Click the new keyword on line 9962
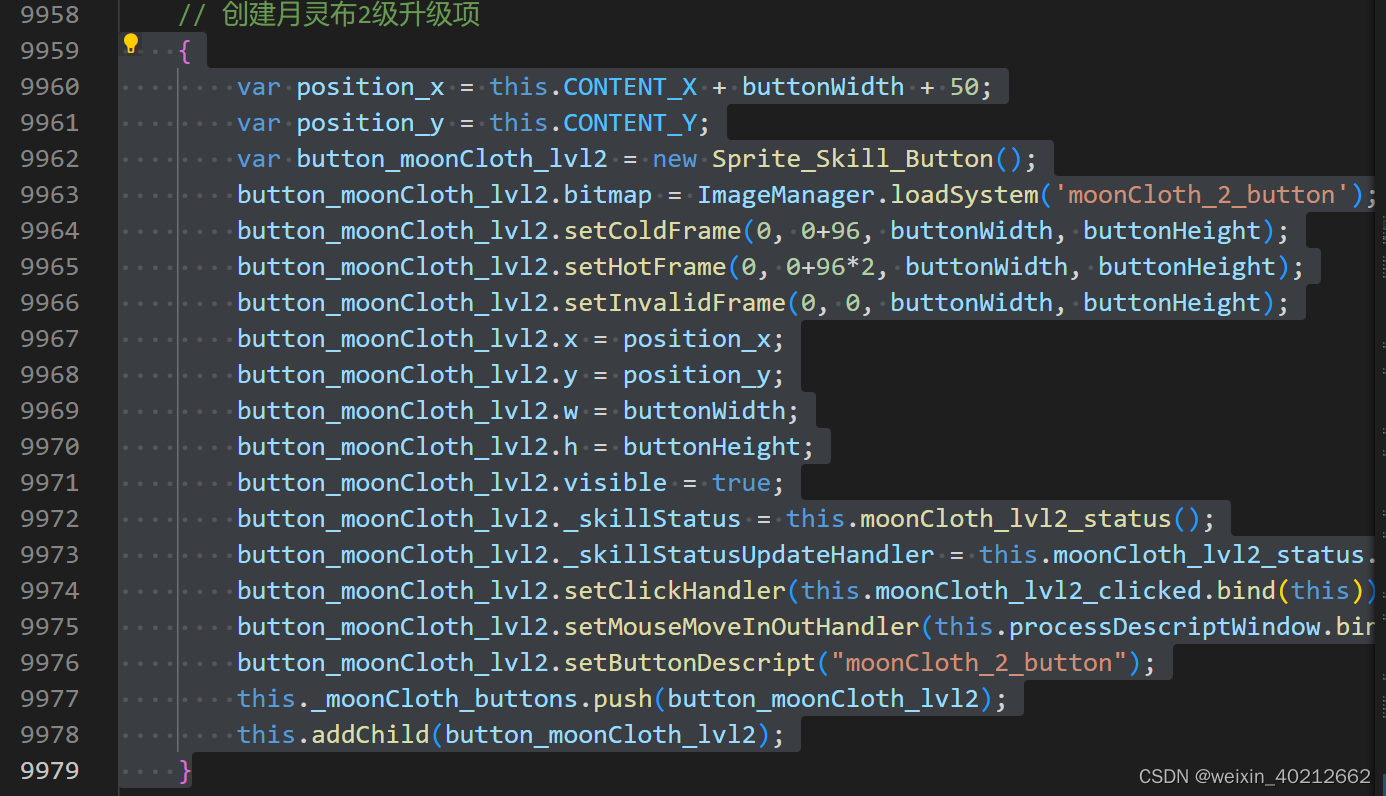 point(675,159)
